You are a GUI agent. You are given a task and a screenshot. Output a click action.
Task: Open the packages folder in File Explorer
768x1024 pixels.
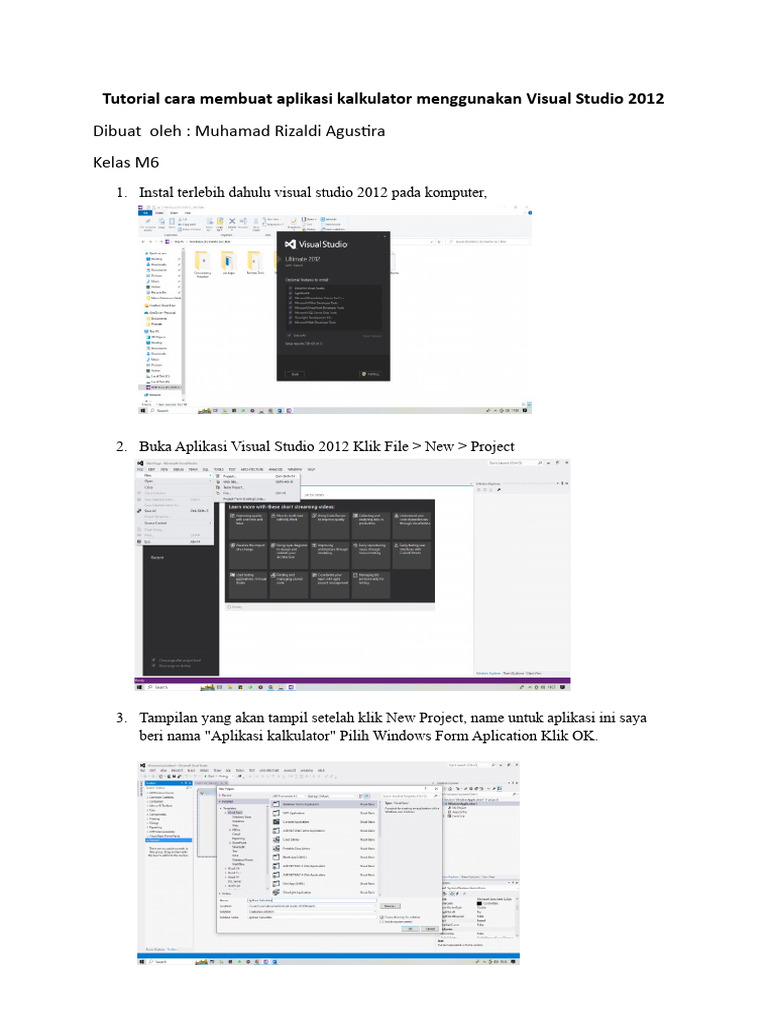227,262
